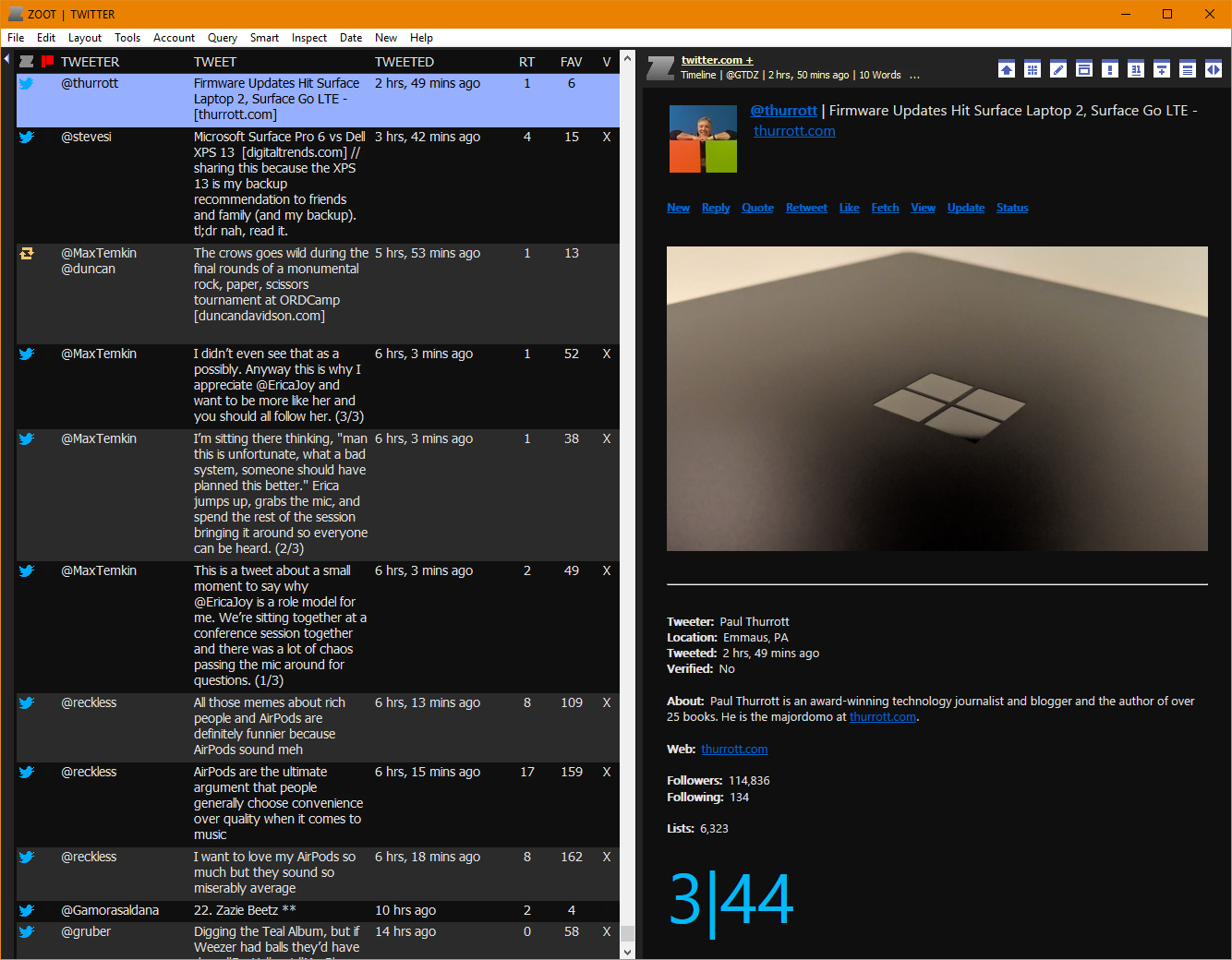
Task: Click the window-layout icon in the article toolbar
Action: click(1084, 69)
